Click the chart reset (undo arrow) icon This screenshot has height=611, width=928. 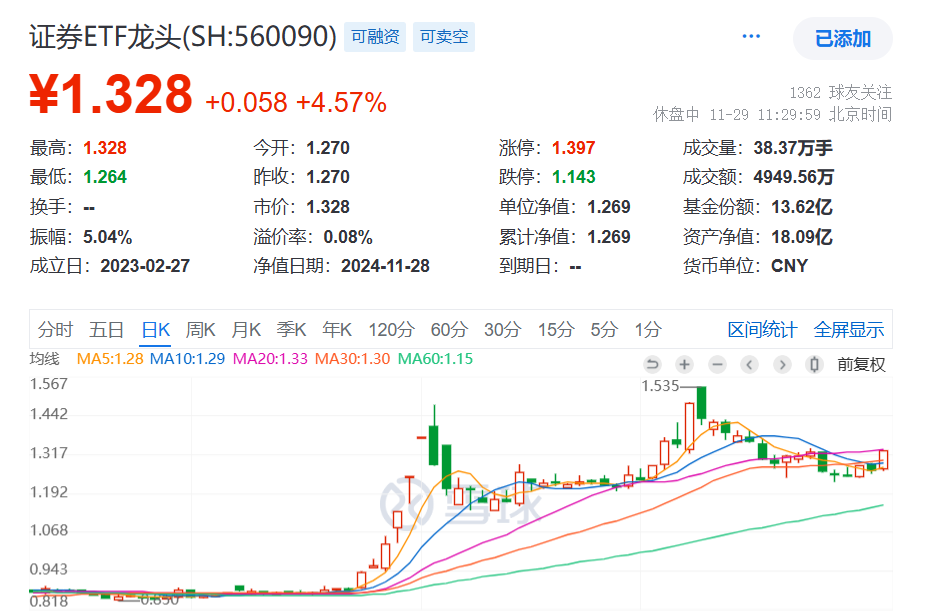click(652, 364)
